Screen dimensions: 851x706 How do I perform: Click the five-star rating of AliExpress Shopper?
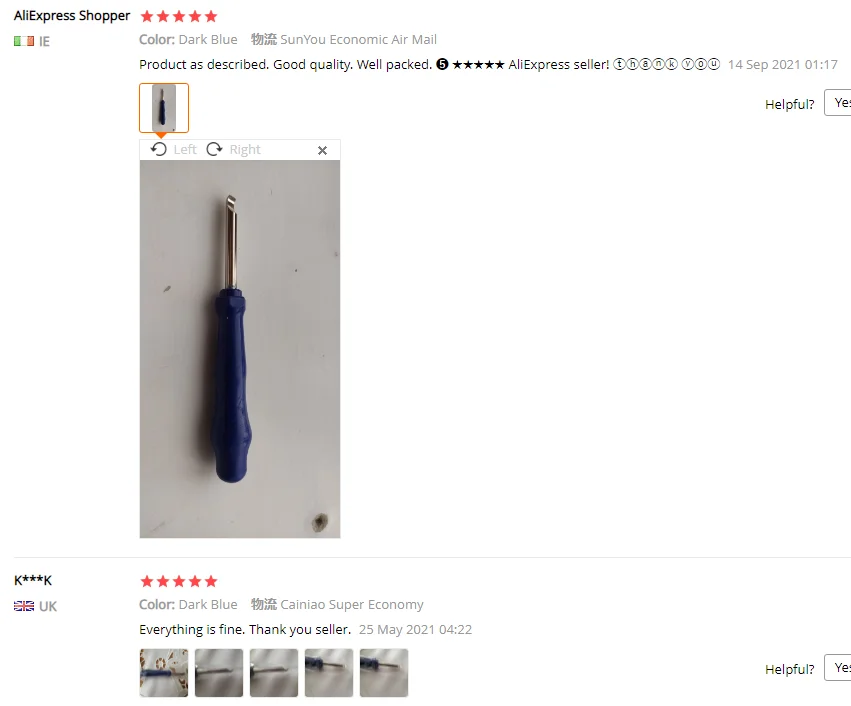[179, 16]
